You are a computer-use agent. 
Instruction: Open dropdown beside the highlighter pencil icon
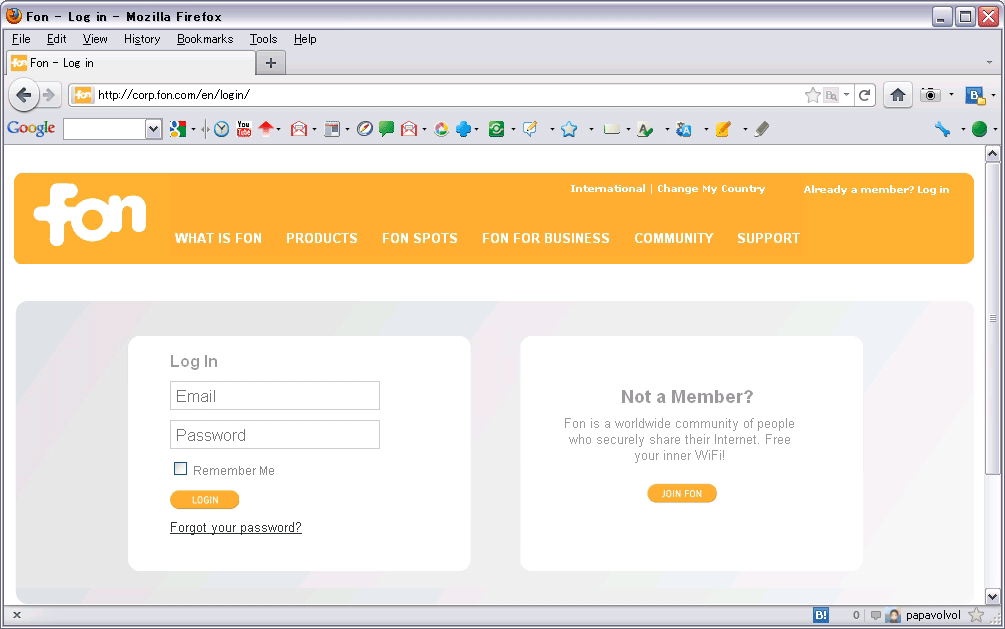[745, 130]
